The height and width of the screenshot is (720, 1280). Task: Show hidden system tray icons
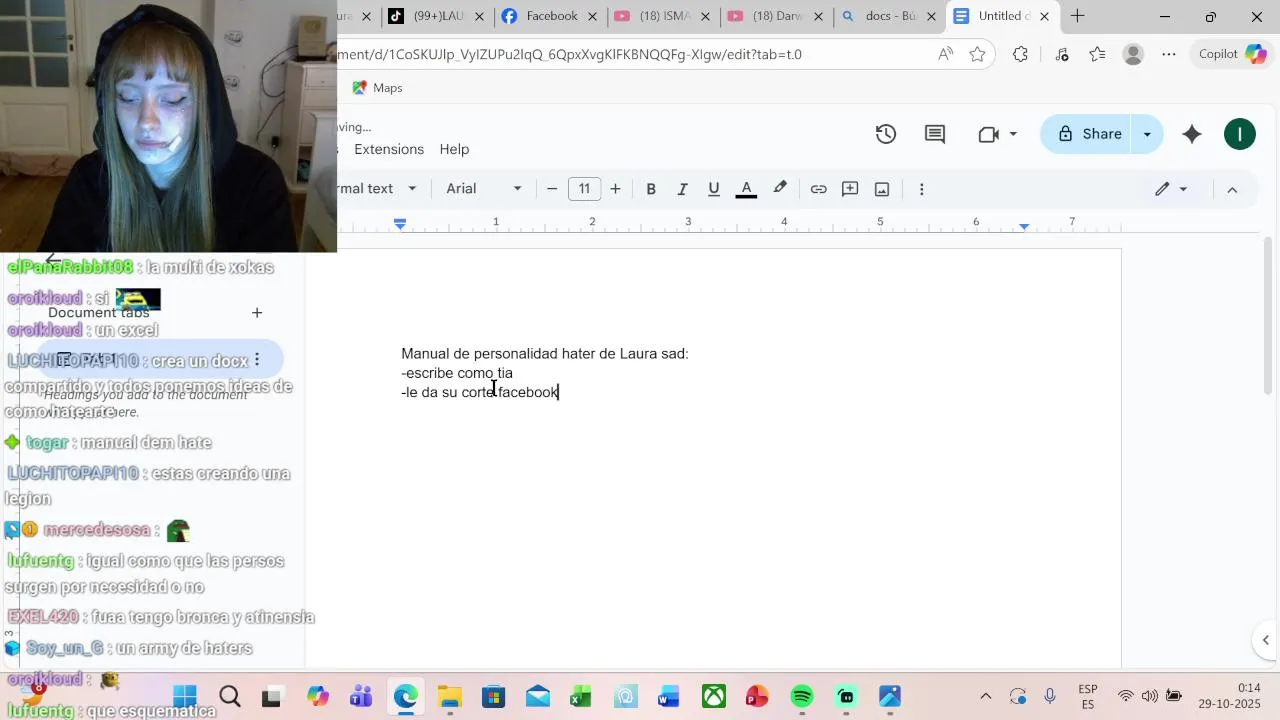pyautogui.click(x=985, y=696)
